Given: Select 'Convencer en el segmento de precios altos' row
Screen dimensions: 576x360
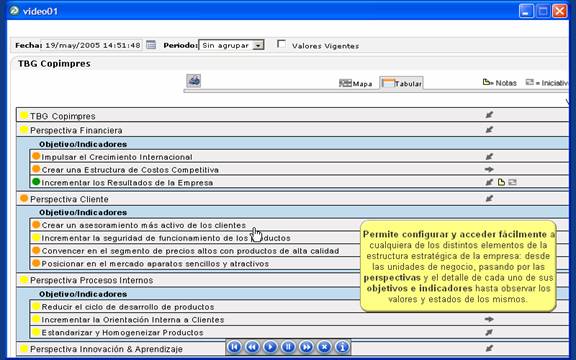Looking at the screenshot, I should tap(190, 251).
